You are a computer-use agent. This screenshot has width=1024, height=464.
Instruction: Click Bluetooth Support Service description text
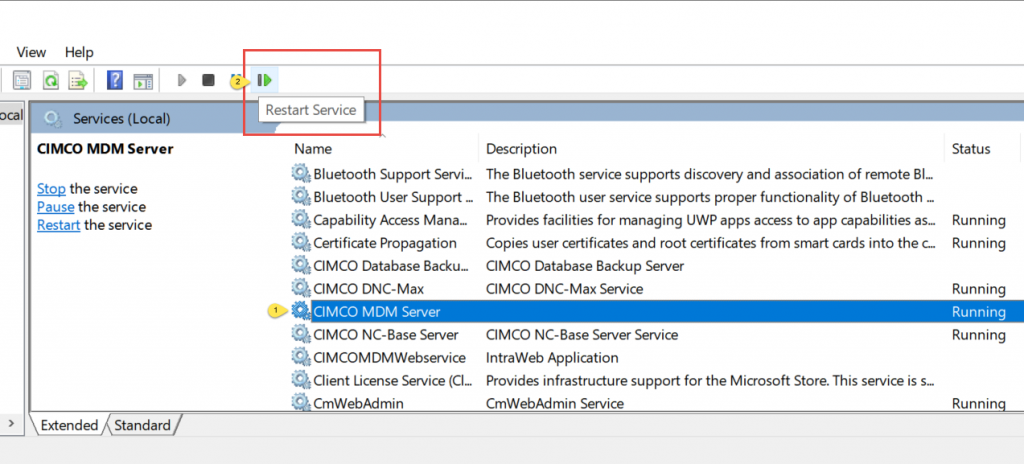click(x=711, y=174)
